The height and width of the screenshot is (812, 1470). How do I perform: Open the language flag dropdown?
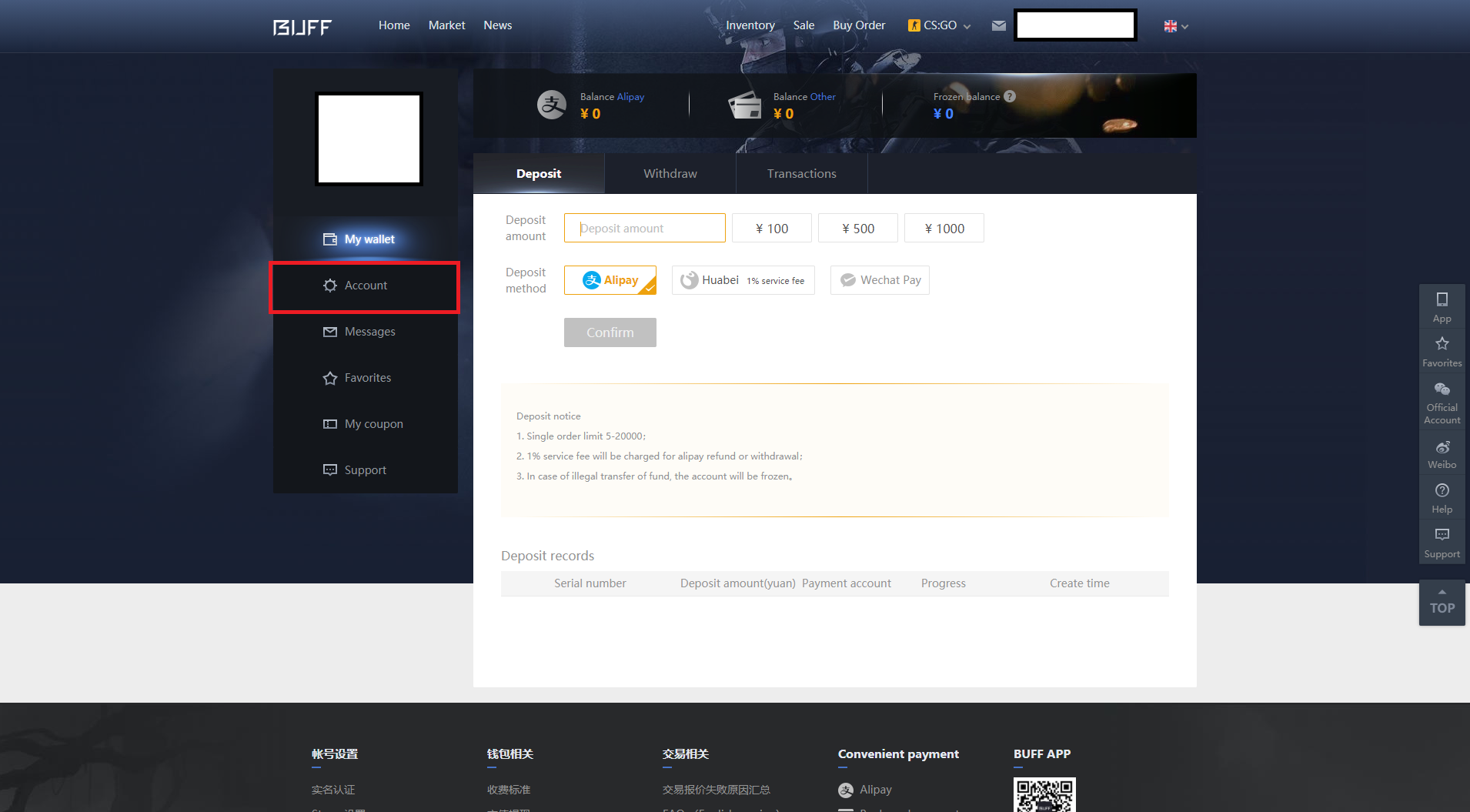click(1176, 26)
